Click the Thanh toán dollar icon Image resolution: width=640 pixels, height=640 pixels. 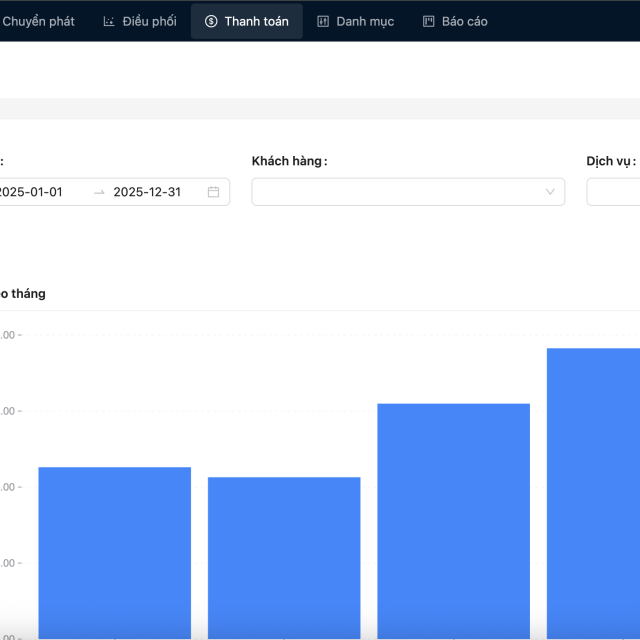(x=211, y=21)
